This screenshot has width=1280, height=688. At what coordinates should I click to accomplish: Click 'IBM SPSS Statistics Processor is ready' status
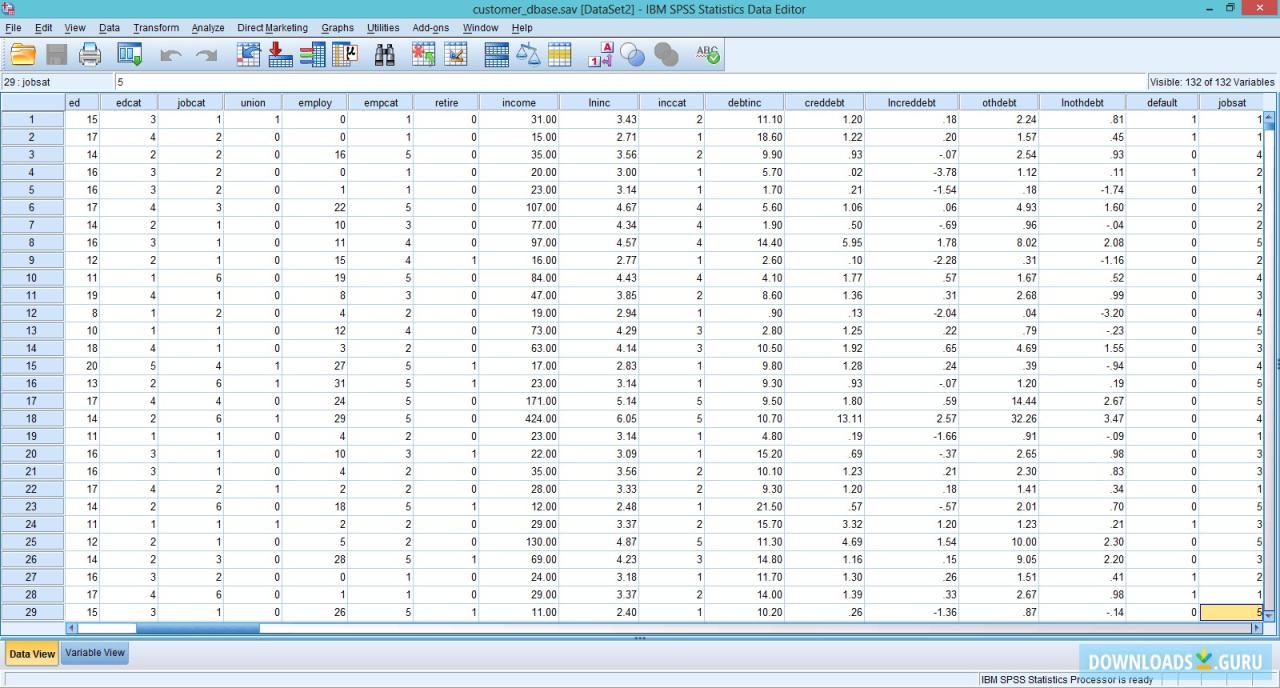1067,679
